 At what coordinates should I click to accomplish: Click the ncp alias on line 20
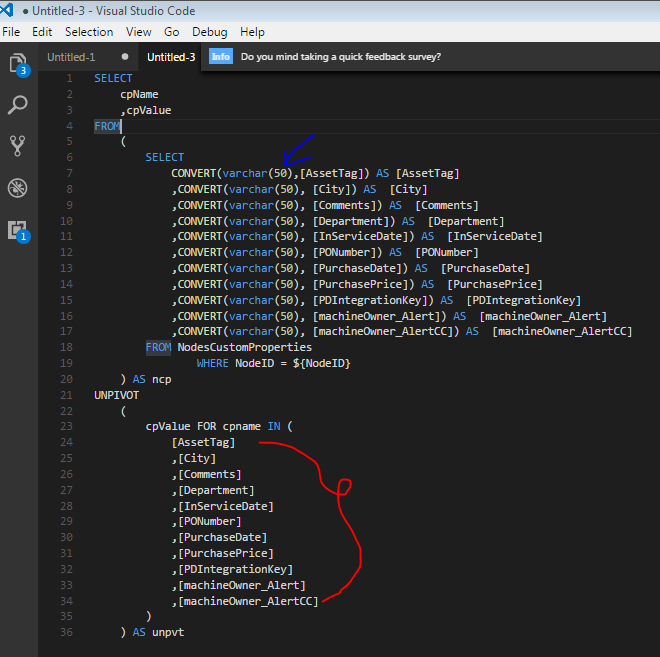[x=162, y=379]
